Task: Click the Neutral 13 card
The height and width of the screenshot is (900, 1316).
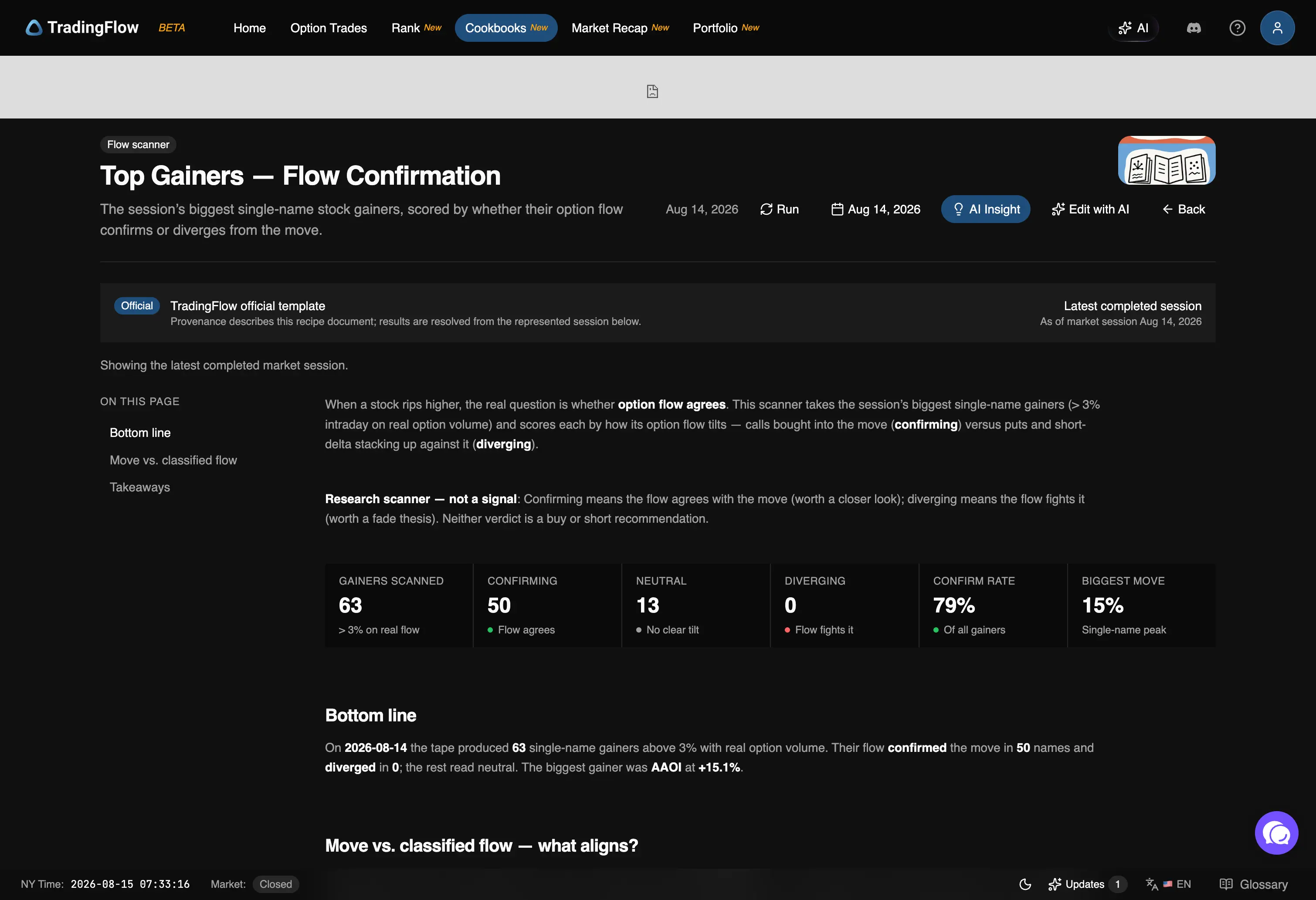Action: [x=696, y=605]
